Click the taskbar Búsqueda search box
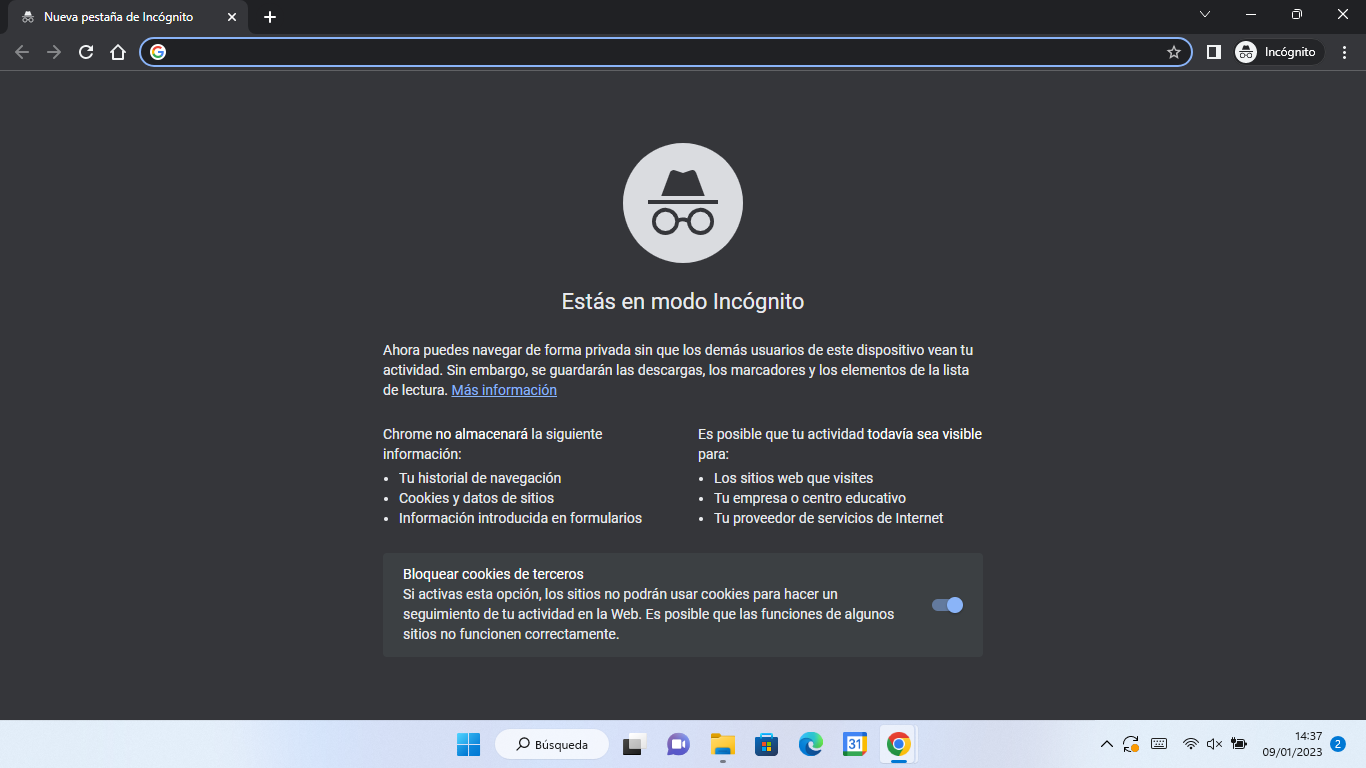 click(x=552, y=744)
